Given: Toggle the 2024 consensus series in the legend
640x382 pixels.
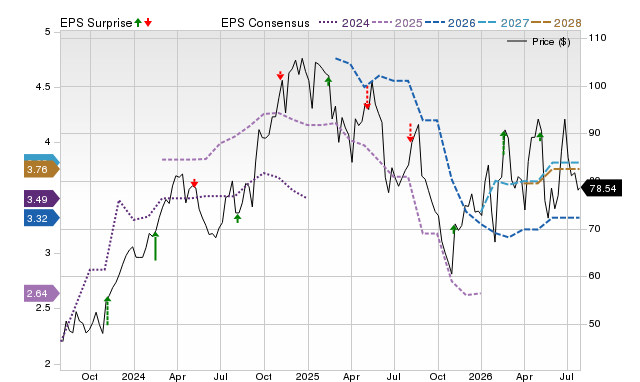Looking at the screenshot, I should click(x=344, y=23).
